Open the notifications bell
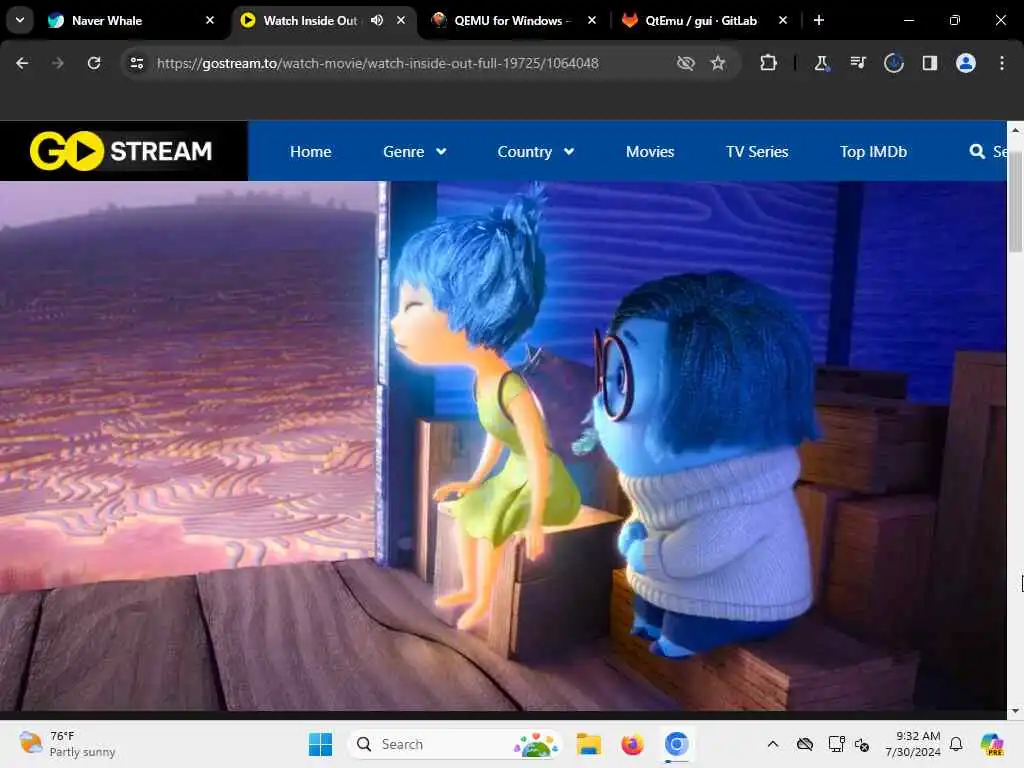 click(x=956, y=744)
